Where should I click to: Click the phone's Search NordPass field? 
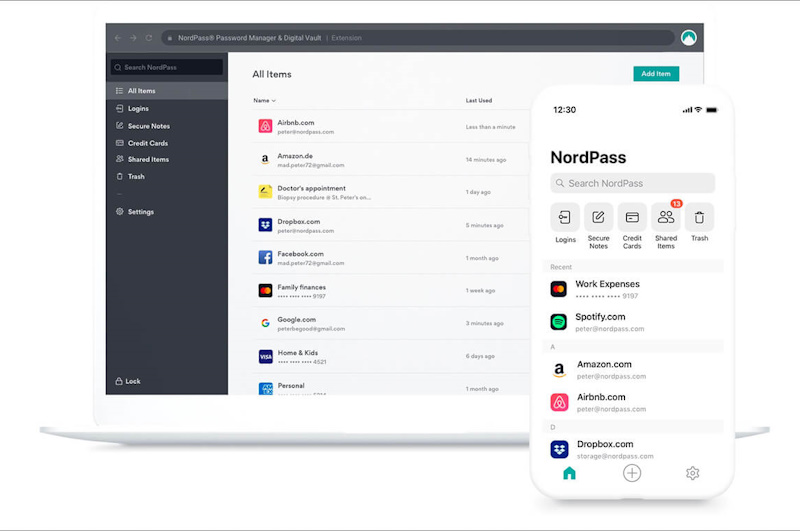pyautogui.click(x=633, y=183)
